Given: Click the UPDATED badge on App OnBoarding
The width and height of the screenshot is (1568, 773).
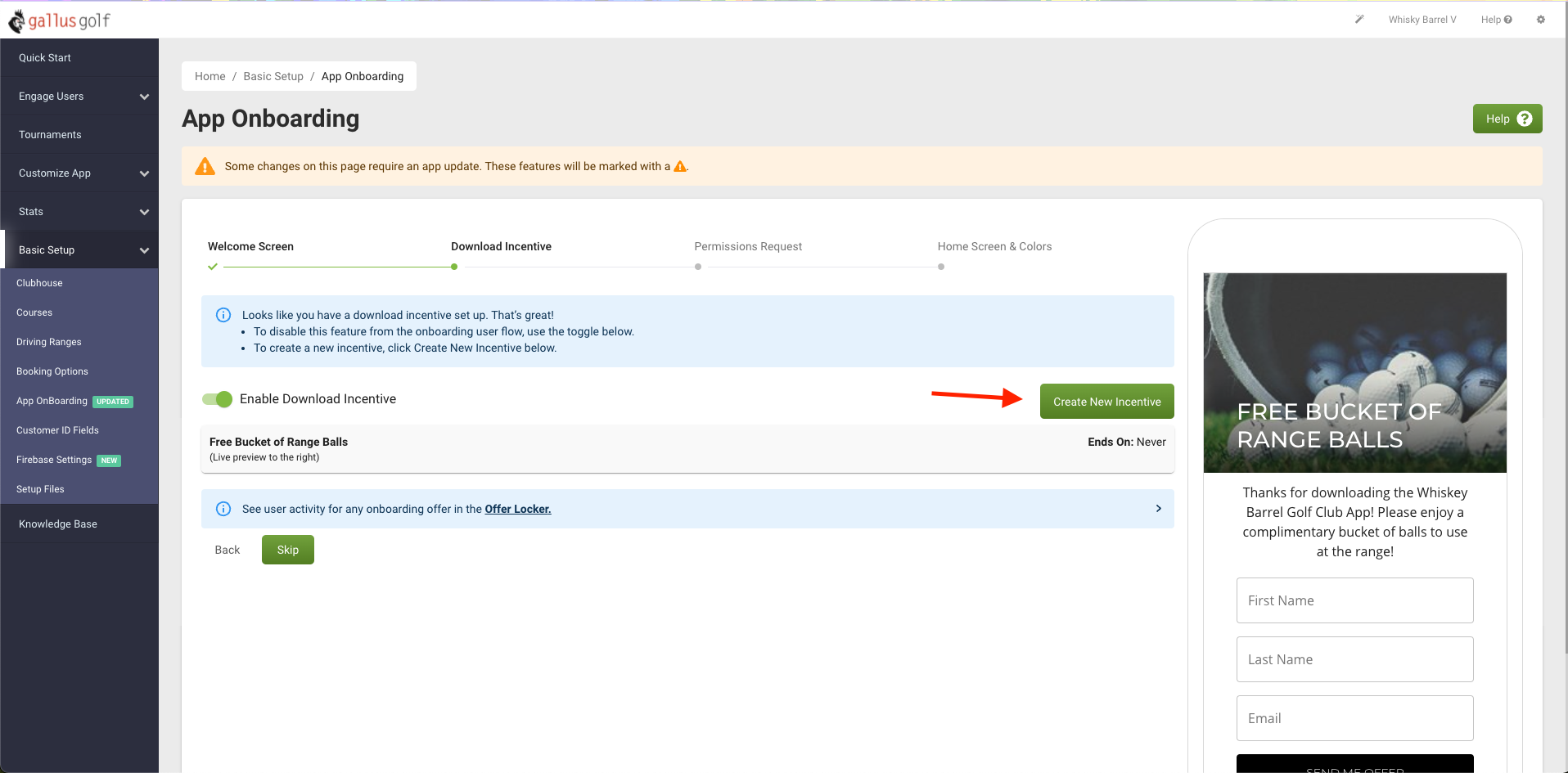Looking at the screenshot, I should (x=113, y=402).
